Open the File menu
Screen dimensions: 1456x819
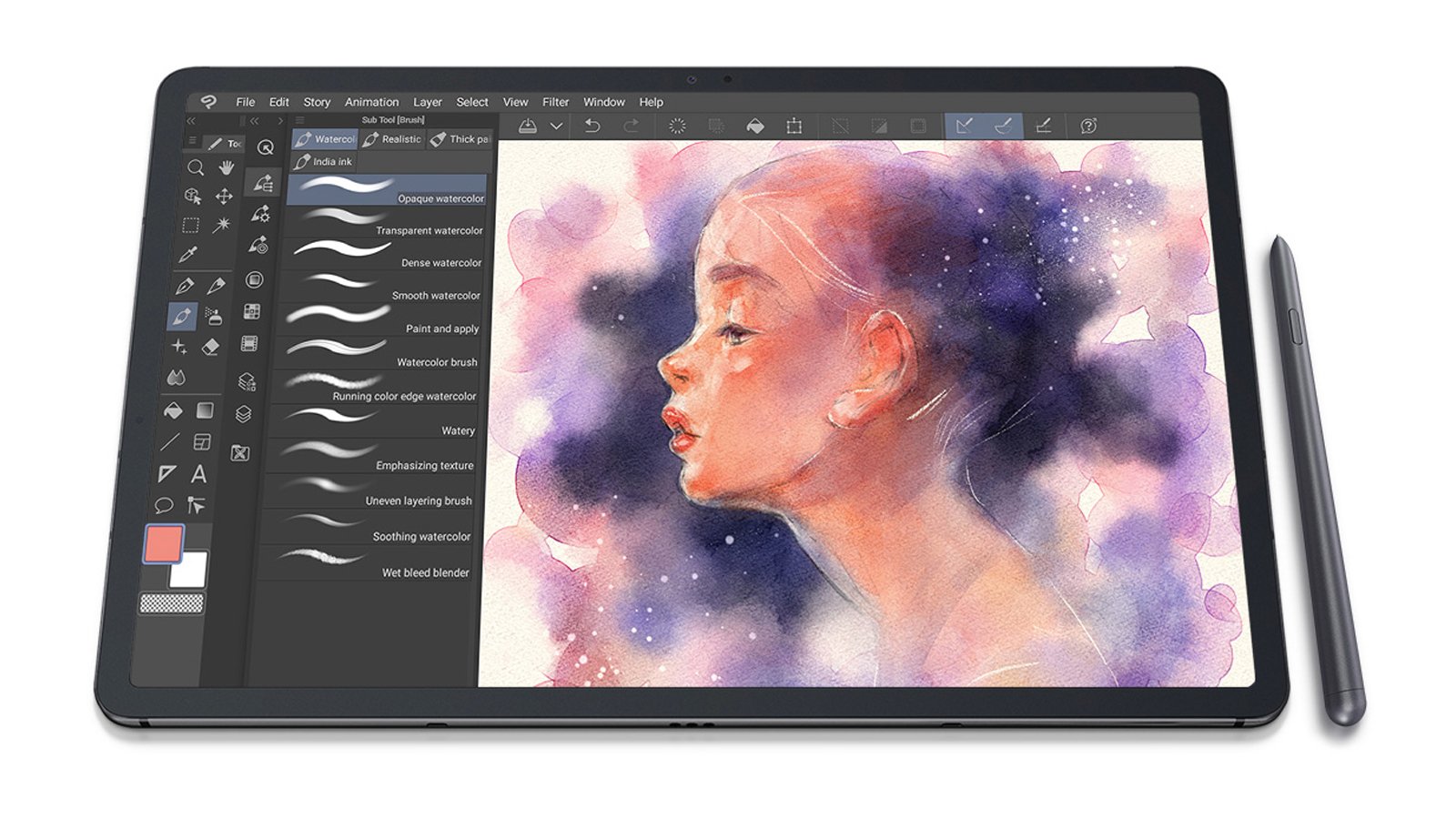244,102
